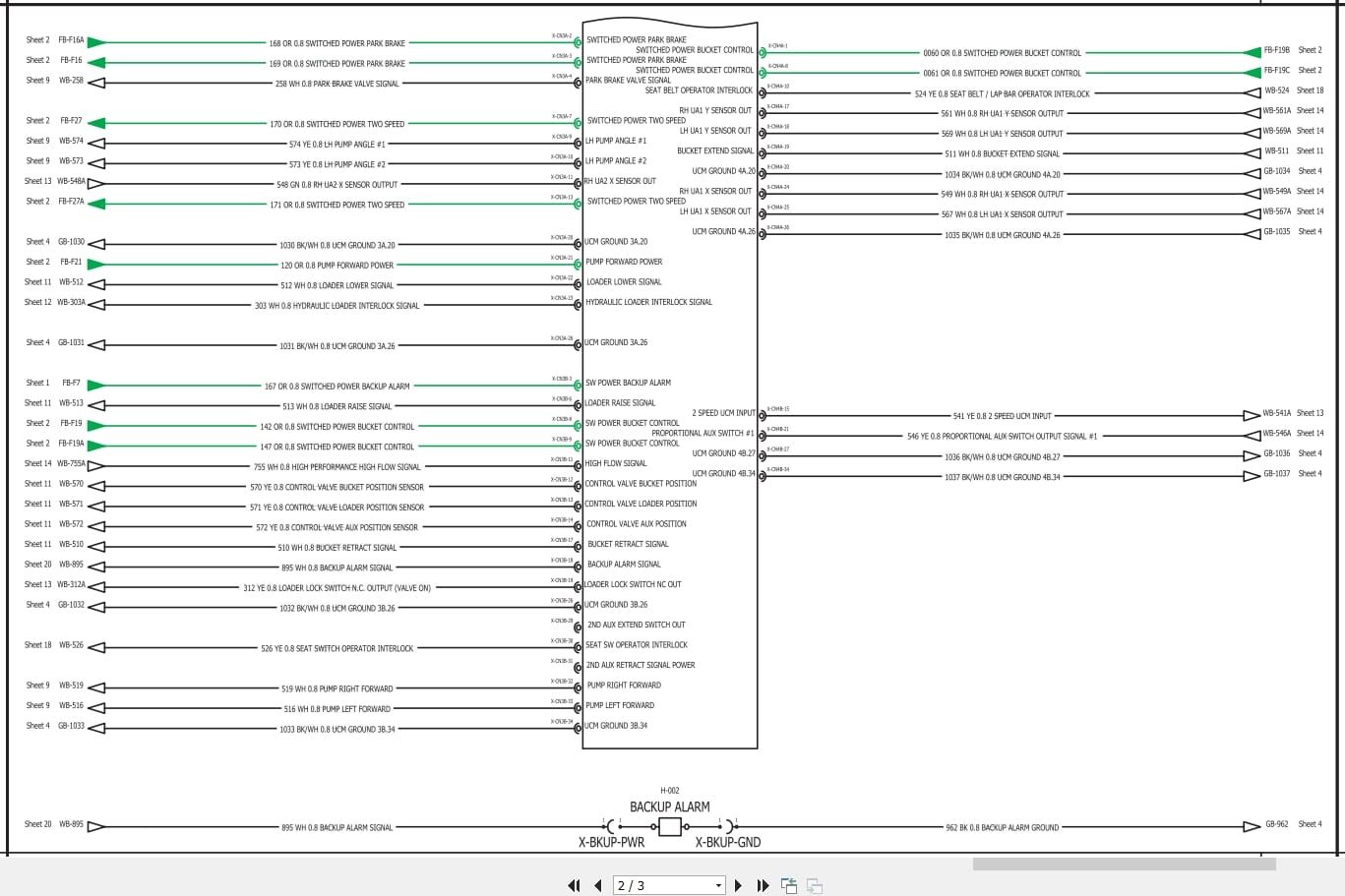This screenshot has height=896, width=1345.
Task: Select "548 GN 0.8 RH UA2 X SENSOR OUTPUT"
Action: 337,185
